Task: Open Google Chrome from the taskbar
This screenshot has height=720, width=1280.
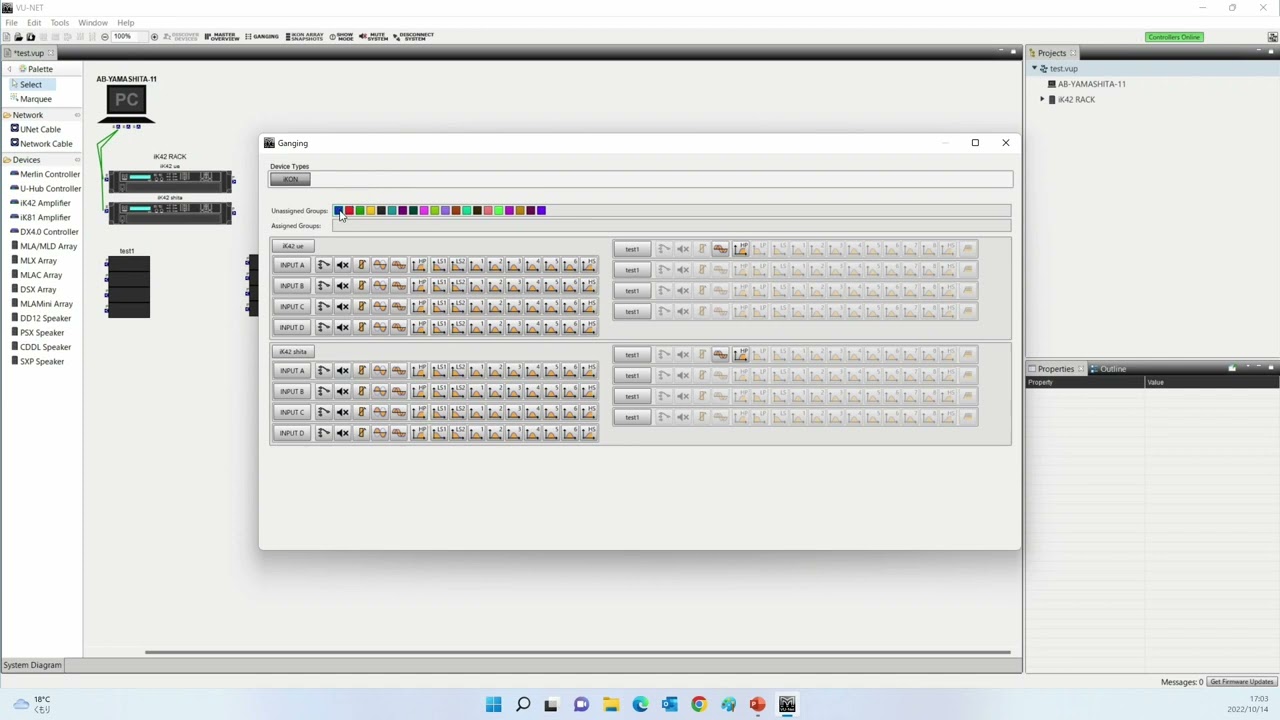Action: (699, 704)
